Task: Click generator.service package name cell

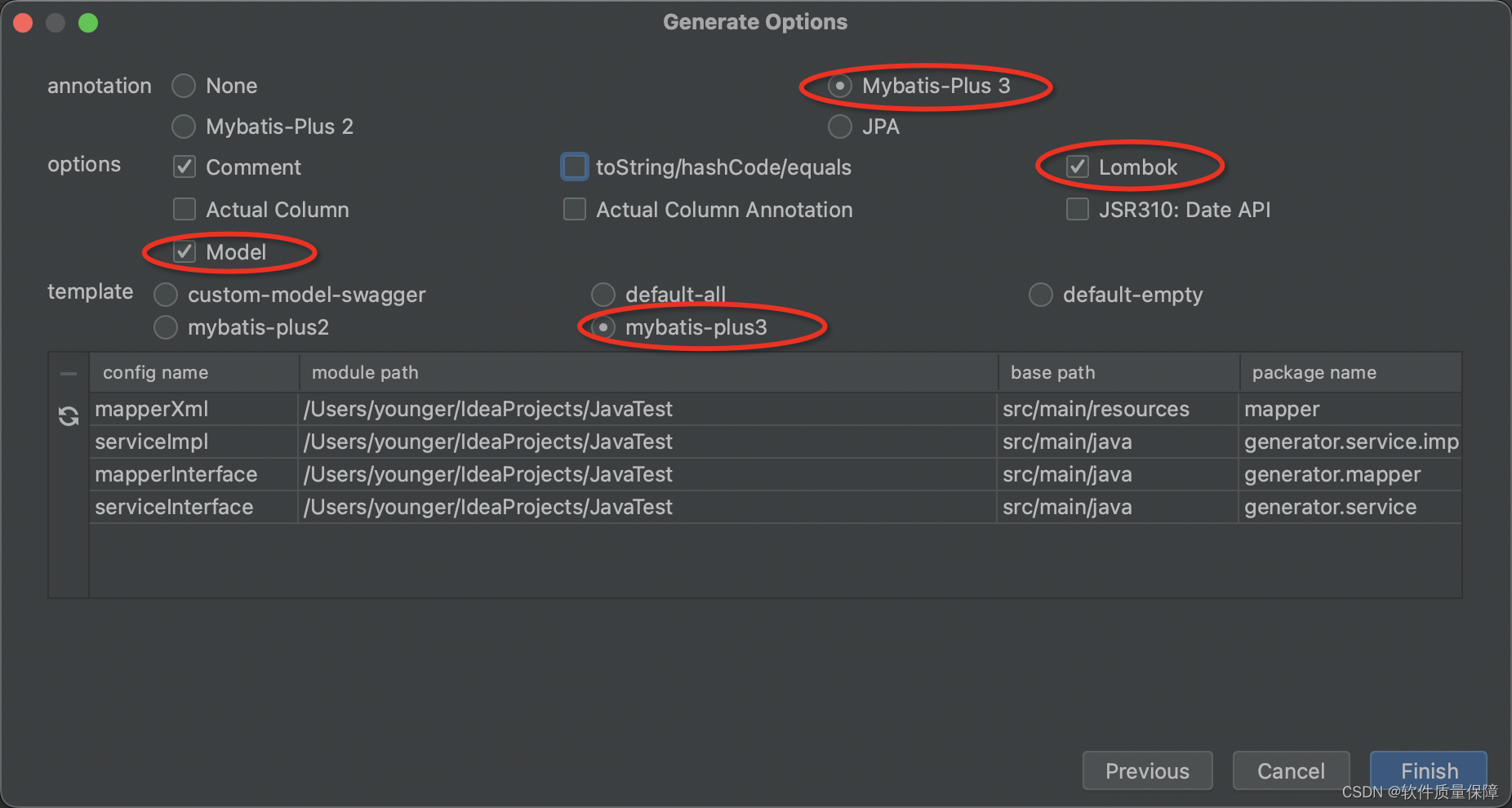Action: pyautogui.click(x=1350, y=507)
